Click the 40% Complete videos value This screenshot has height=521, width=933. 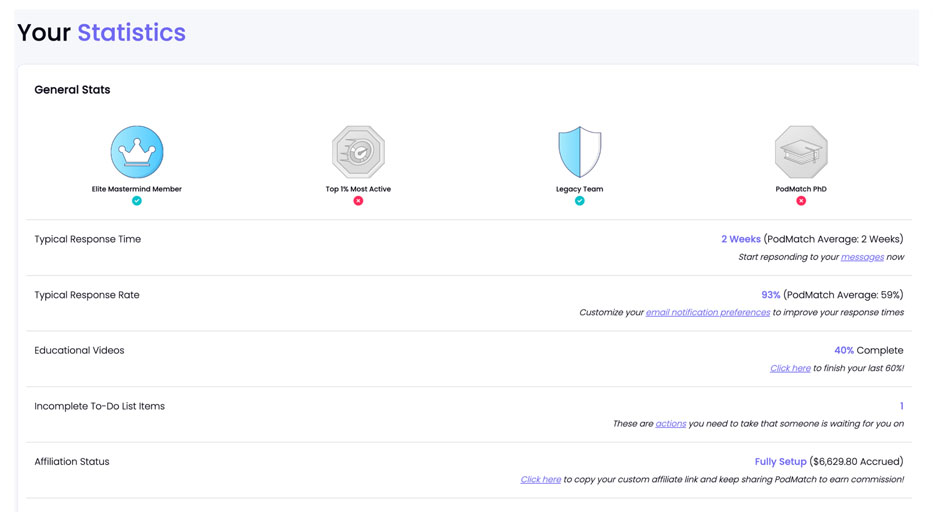(x=844, y=350)
